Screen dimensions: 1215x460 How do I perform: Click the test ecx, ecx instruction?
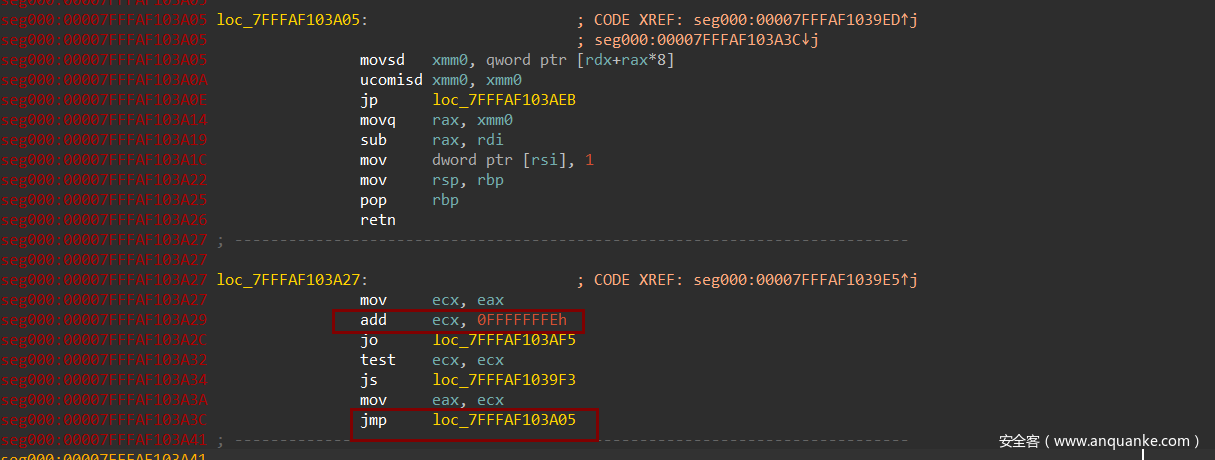point(431,360)
